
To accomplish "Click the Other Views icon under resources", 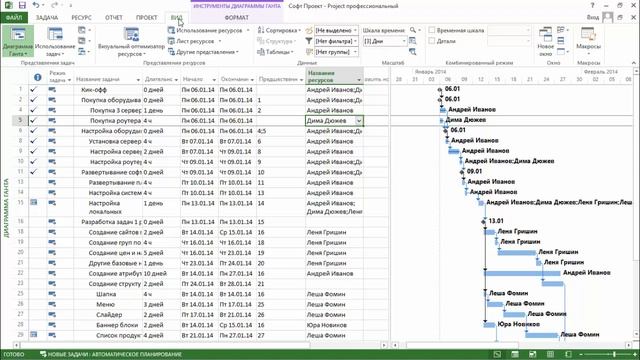I will [x=171, y=52].
